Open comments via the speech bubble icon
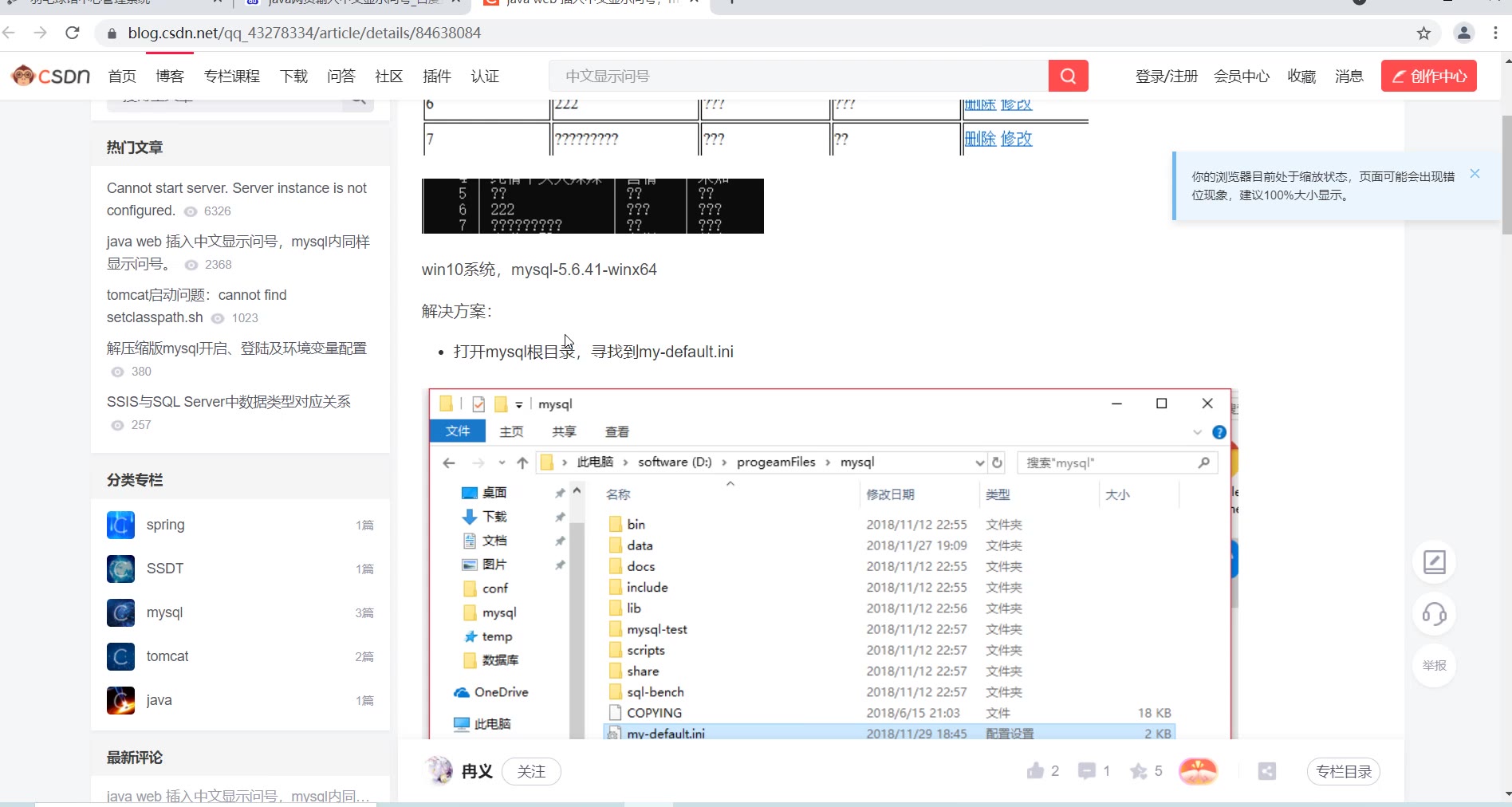Viewport: 1512px width, 807px height. tap(1086, 771)
